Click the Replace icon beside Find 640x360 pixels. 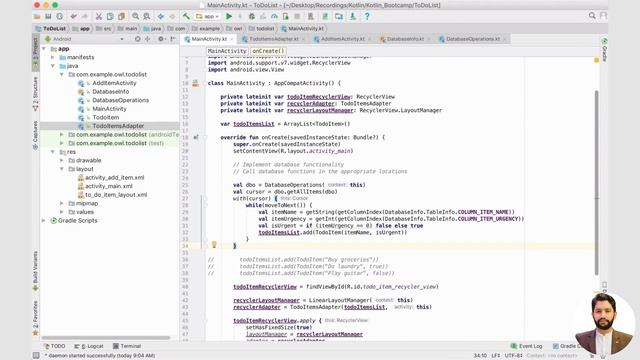pos(147,16)
